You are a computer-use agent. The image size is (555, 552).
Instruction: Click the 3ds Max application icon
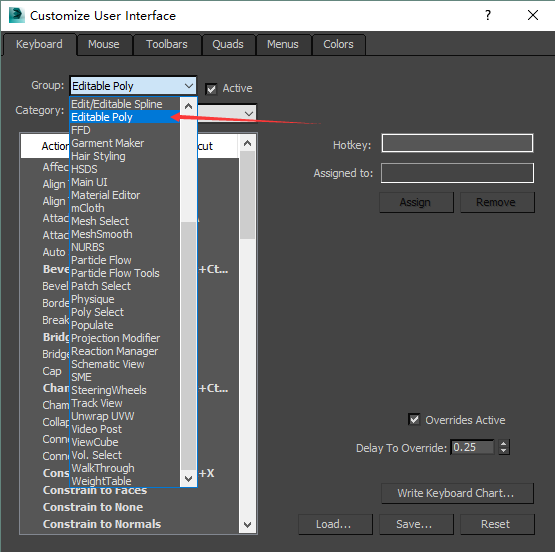tap(17, 15)
